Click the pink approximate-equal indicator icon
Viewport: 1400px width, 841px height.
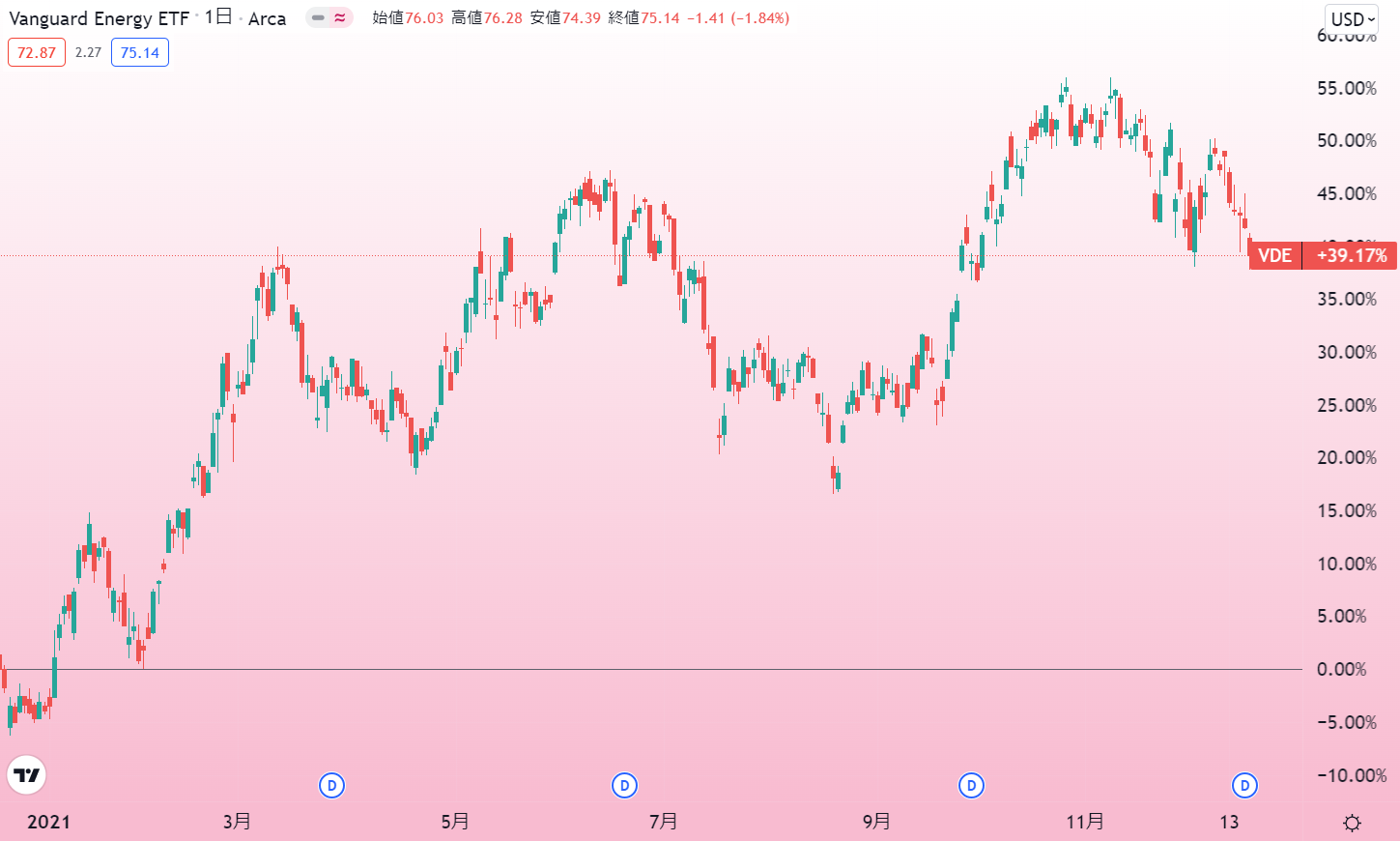(340, 17)
